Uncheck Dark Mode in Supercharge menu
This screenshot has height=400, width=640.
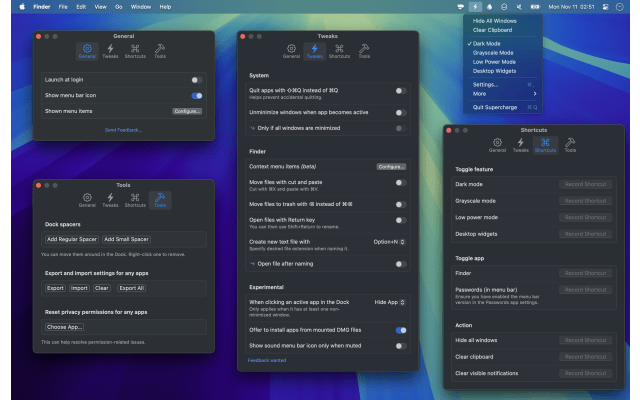click(487, 43)
